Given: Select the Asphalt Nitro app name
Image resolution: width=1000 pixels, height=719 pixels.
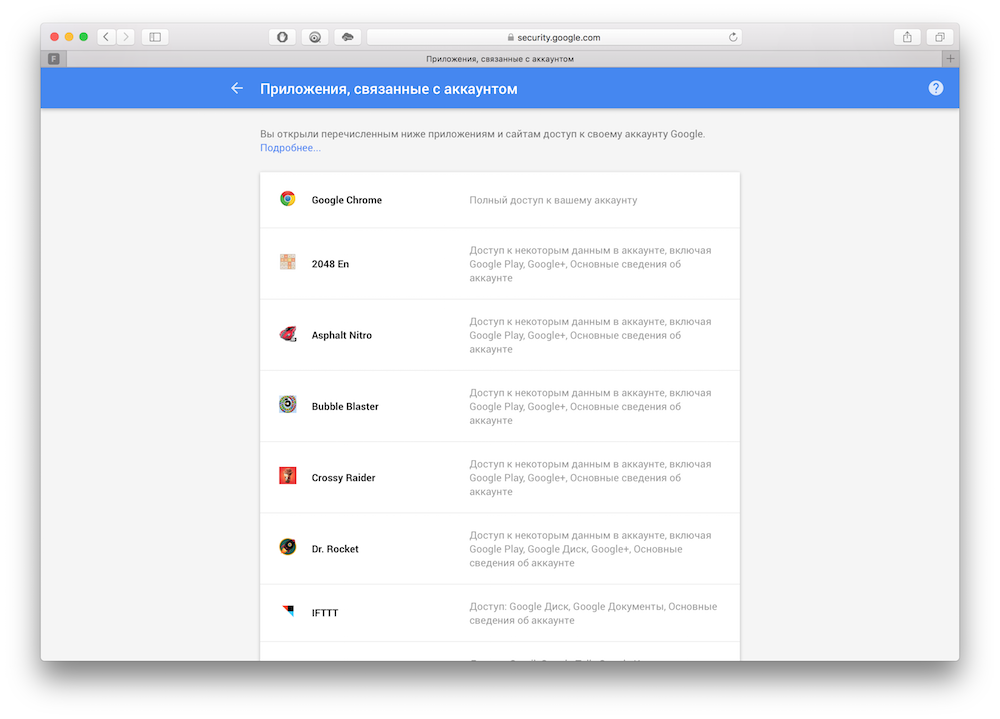Looking at the screenshot, I should pos(342,336).
